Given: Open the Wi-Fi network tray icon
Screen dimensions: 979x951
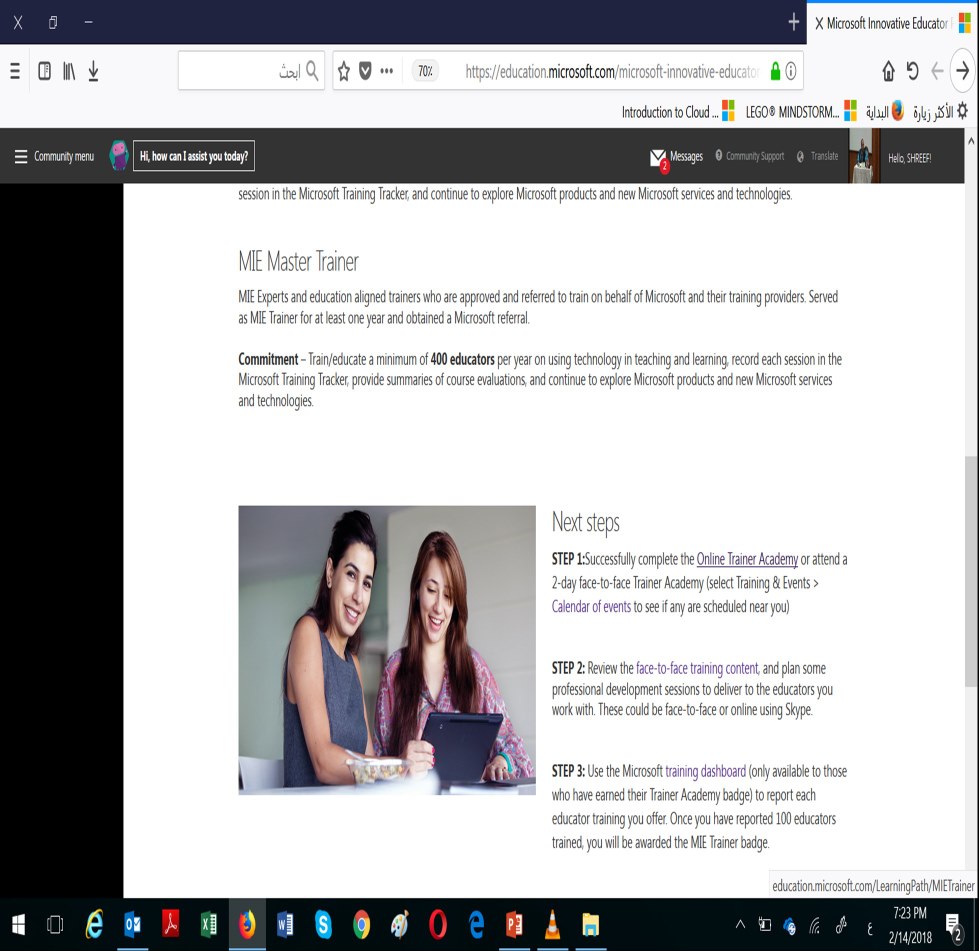Looking at the screenshot, I should click(x=815, y=927).
